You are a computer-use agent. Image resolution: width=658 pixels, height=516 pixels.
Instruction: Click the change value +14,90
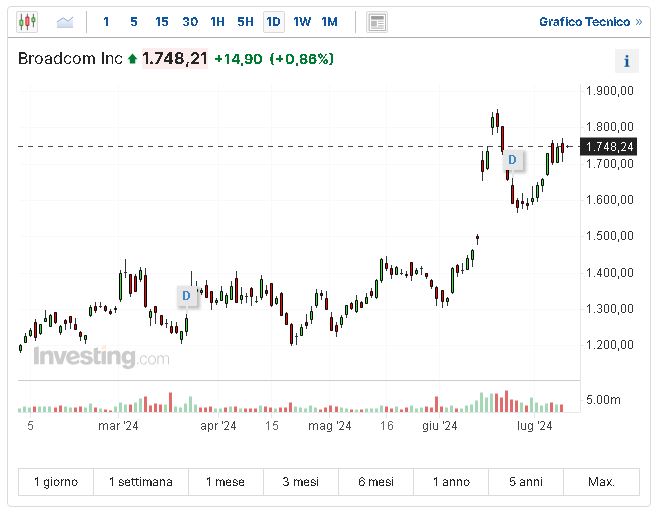(238, 59)
